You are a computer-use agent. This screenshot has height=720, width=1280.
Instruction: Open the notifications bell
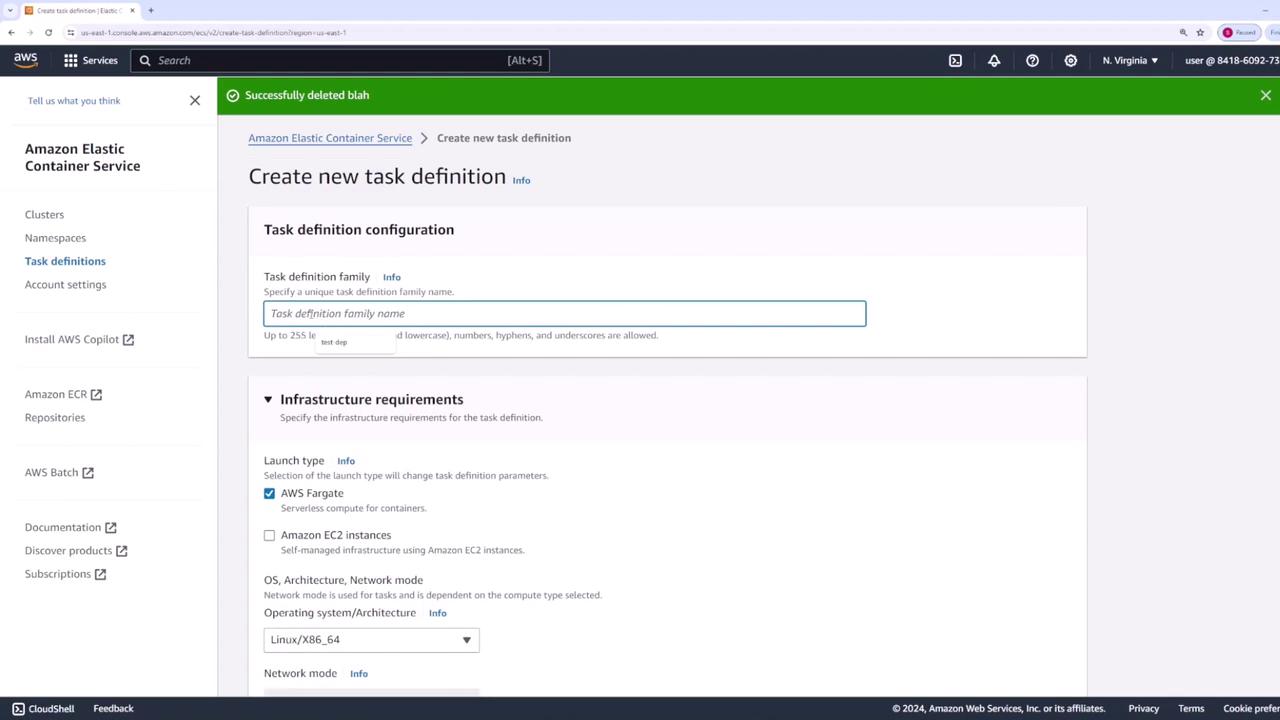994,60
